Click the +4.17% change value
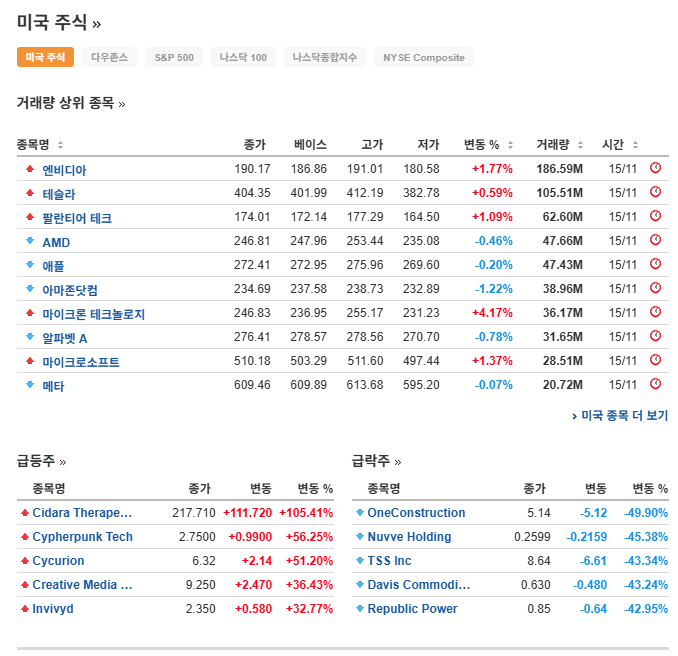 tap(492, 313)
